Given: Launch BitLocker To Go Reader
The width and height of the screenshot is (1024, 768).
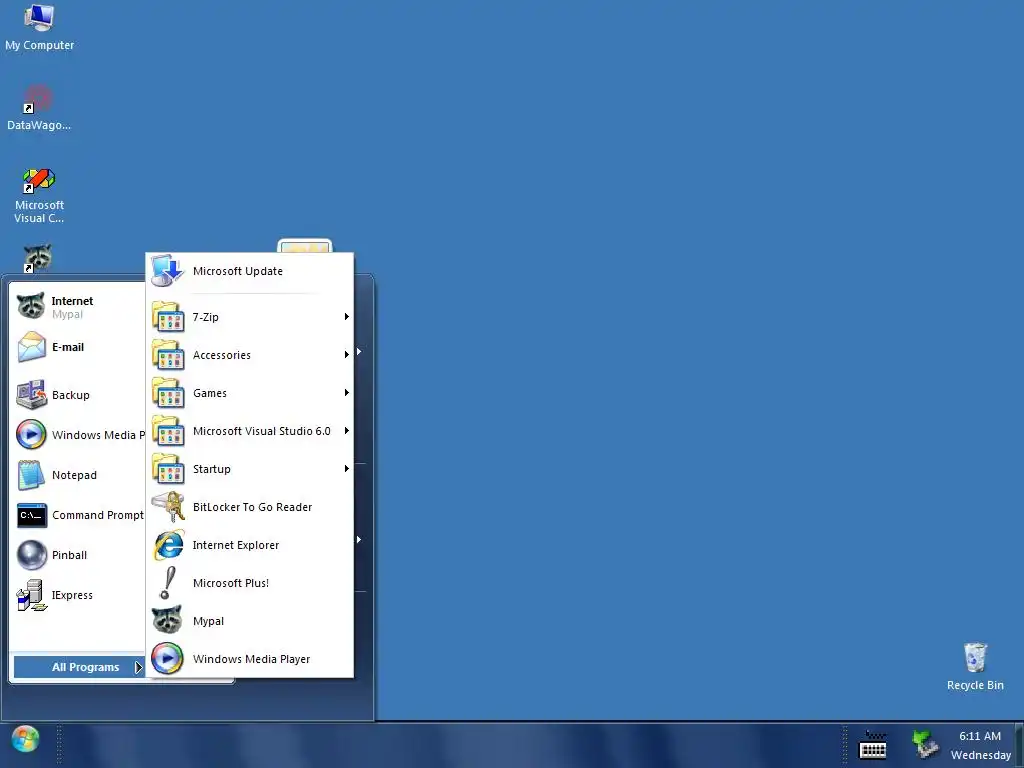Looking at the screenshot, I should pos(249,507).
